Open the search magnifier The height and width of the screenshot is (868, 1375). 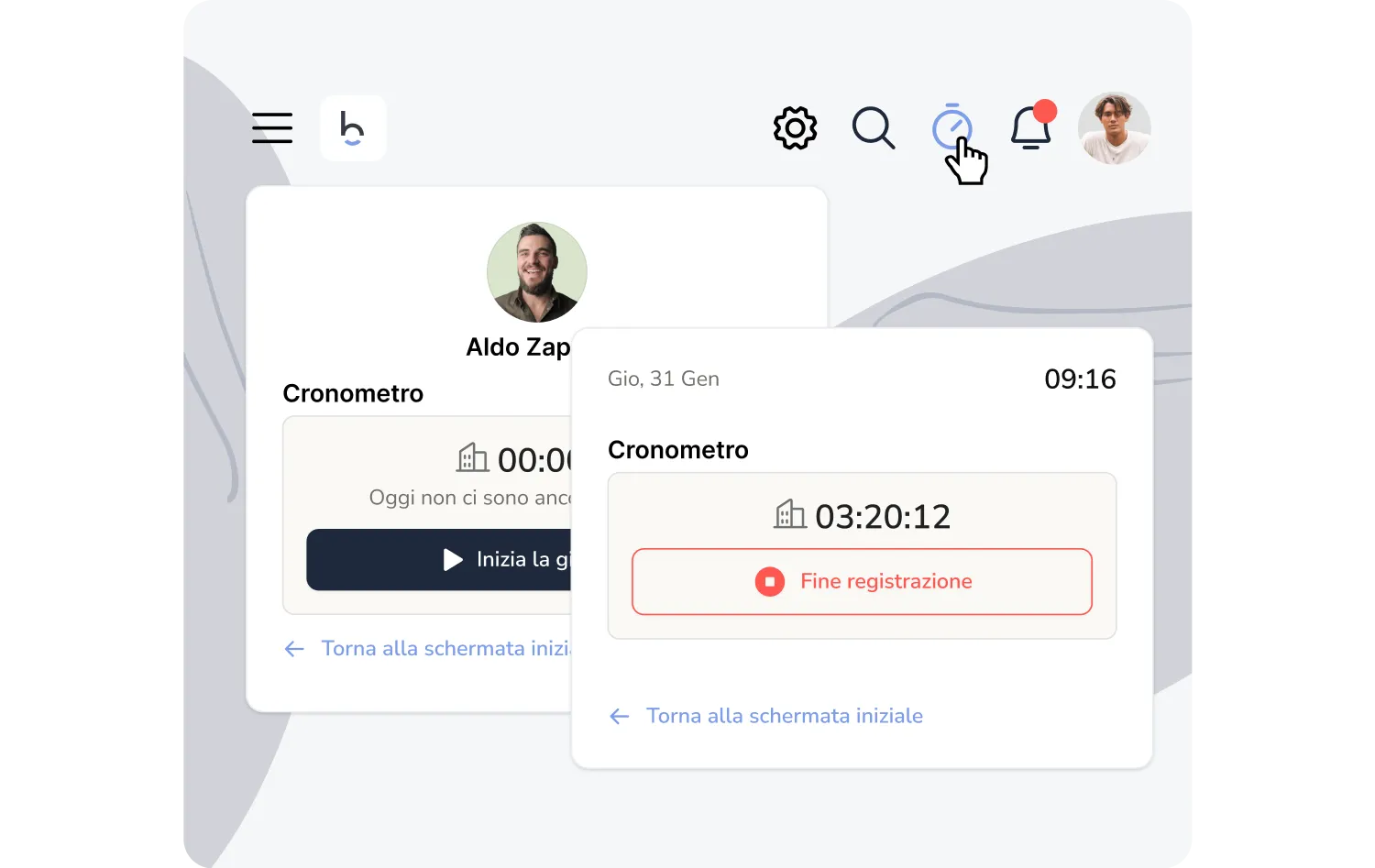[874, 128]
